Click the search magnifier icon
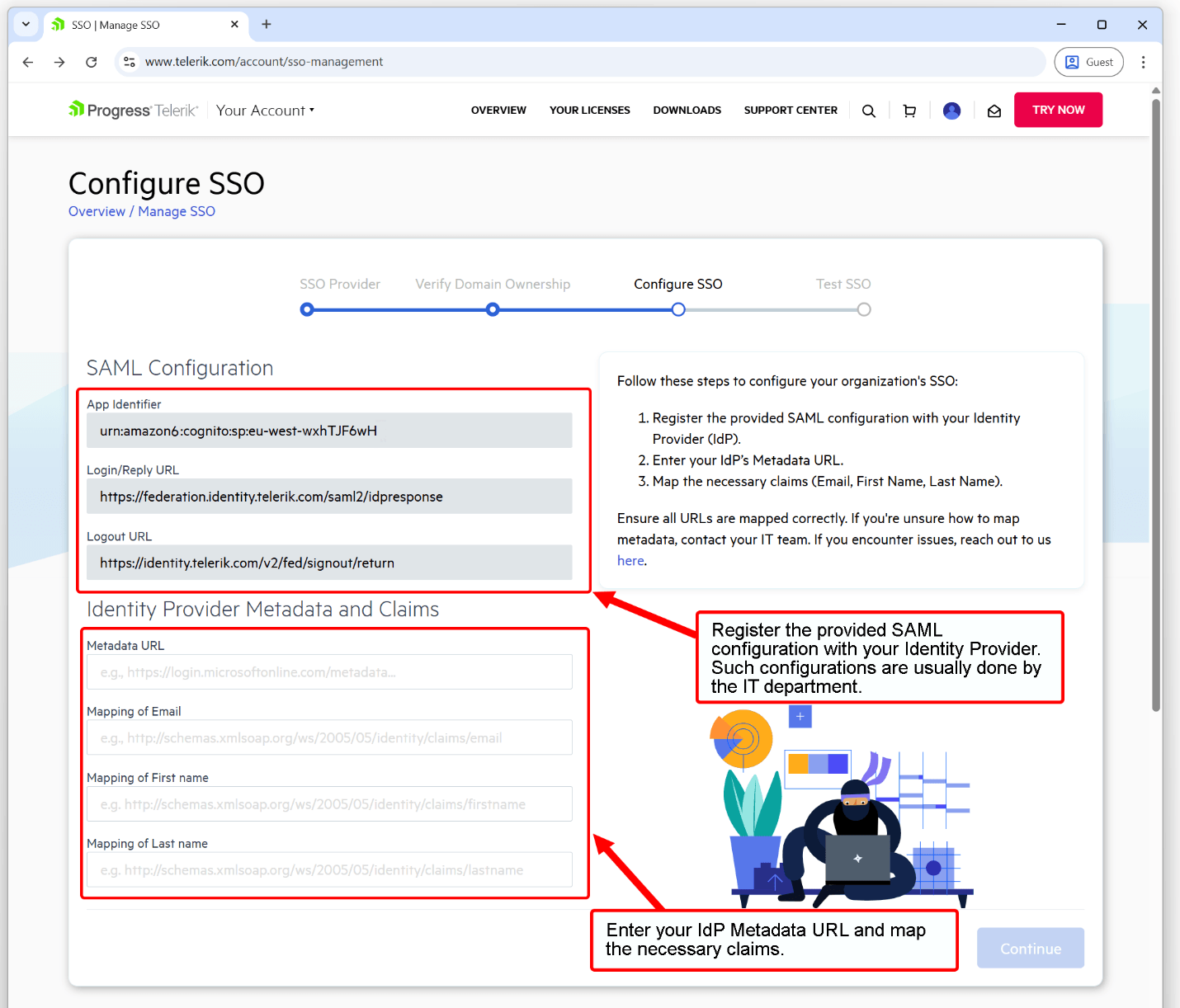The height and width of the screenshot is (1008, 1180). click(x=869, y=111)
